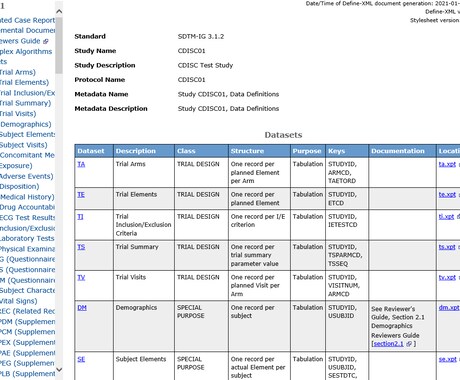The height and width of the screenshot is (380, 460).
Task: Go to SUPPDM Supplemental entry in sidebar
Action: point(27,322)
